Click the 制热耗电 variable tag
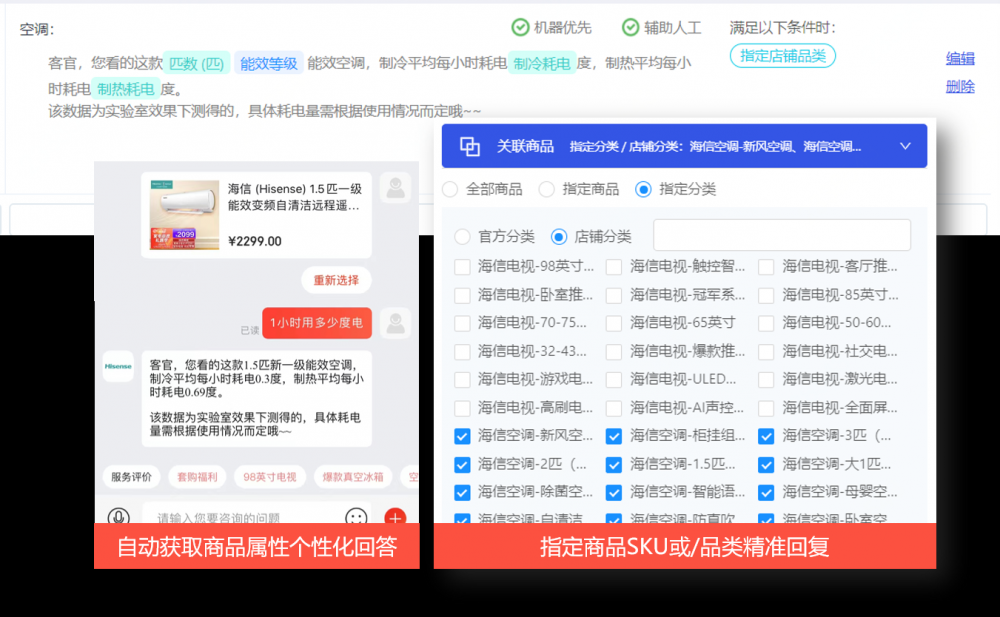Image resolution: width=1000 pixels, height=617 pixels. coord(126,89)
